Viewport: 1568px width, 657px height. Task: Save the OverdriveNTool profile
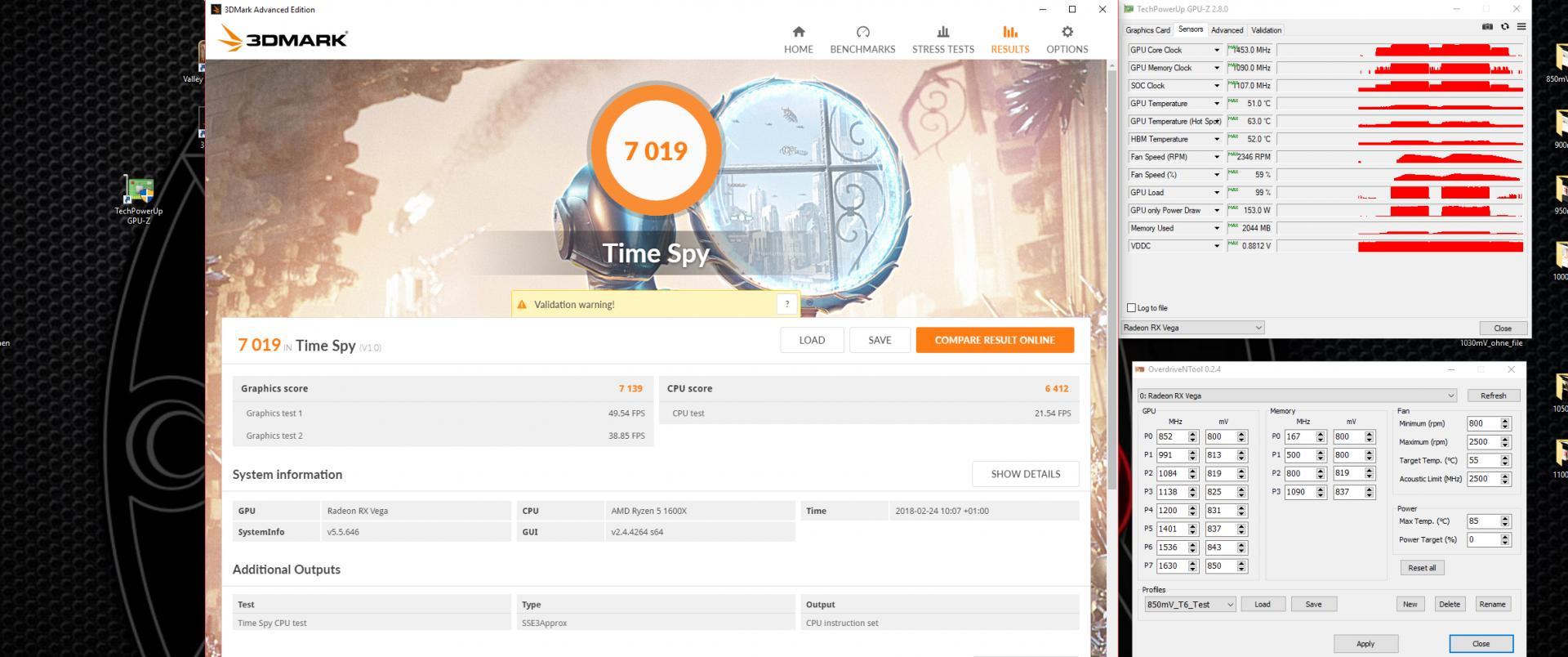[1313, 605]
